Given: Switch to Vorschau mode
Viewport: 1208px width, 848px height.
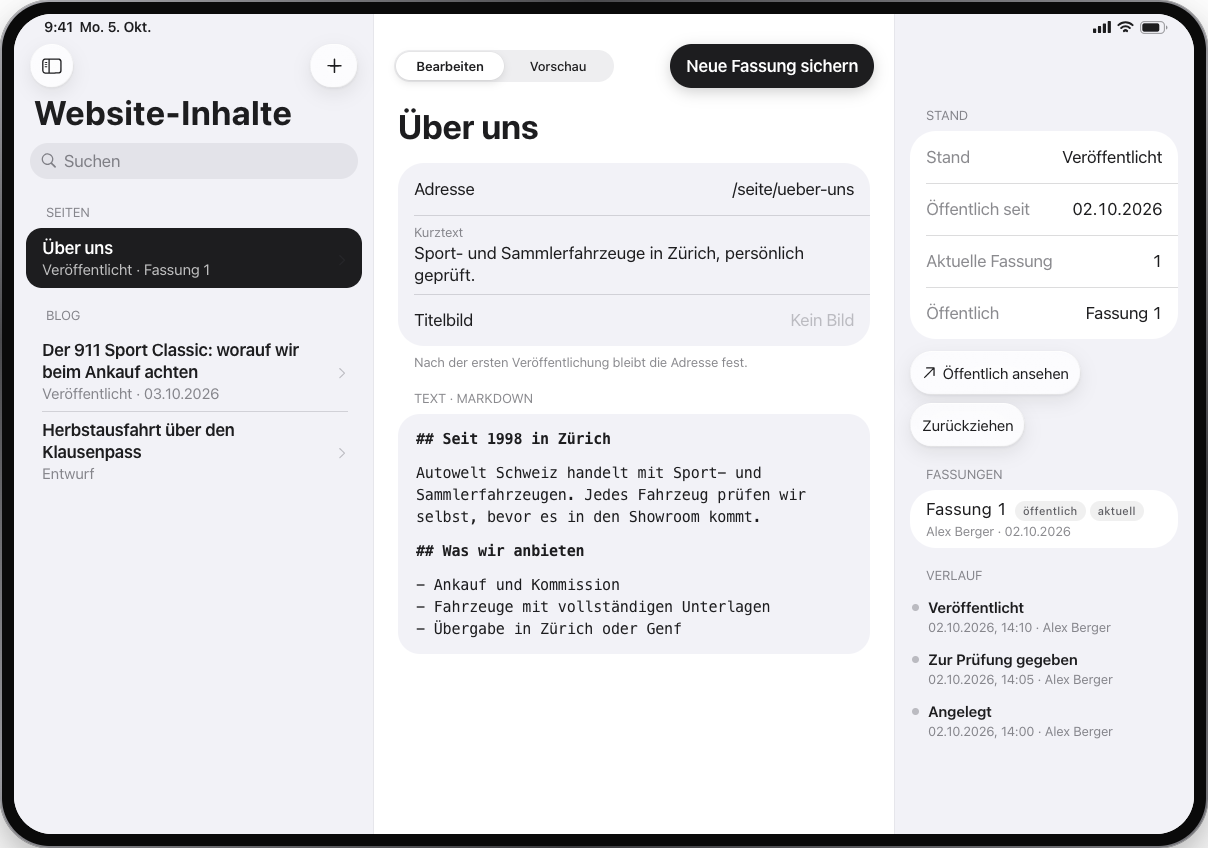Looking at the screenshot, I should click(558, 66).
